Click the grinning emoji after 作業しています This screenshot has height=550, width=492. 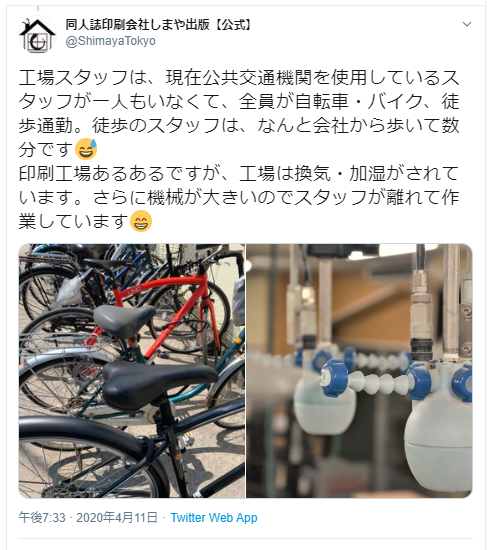tap(141, 221)
